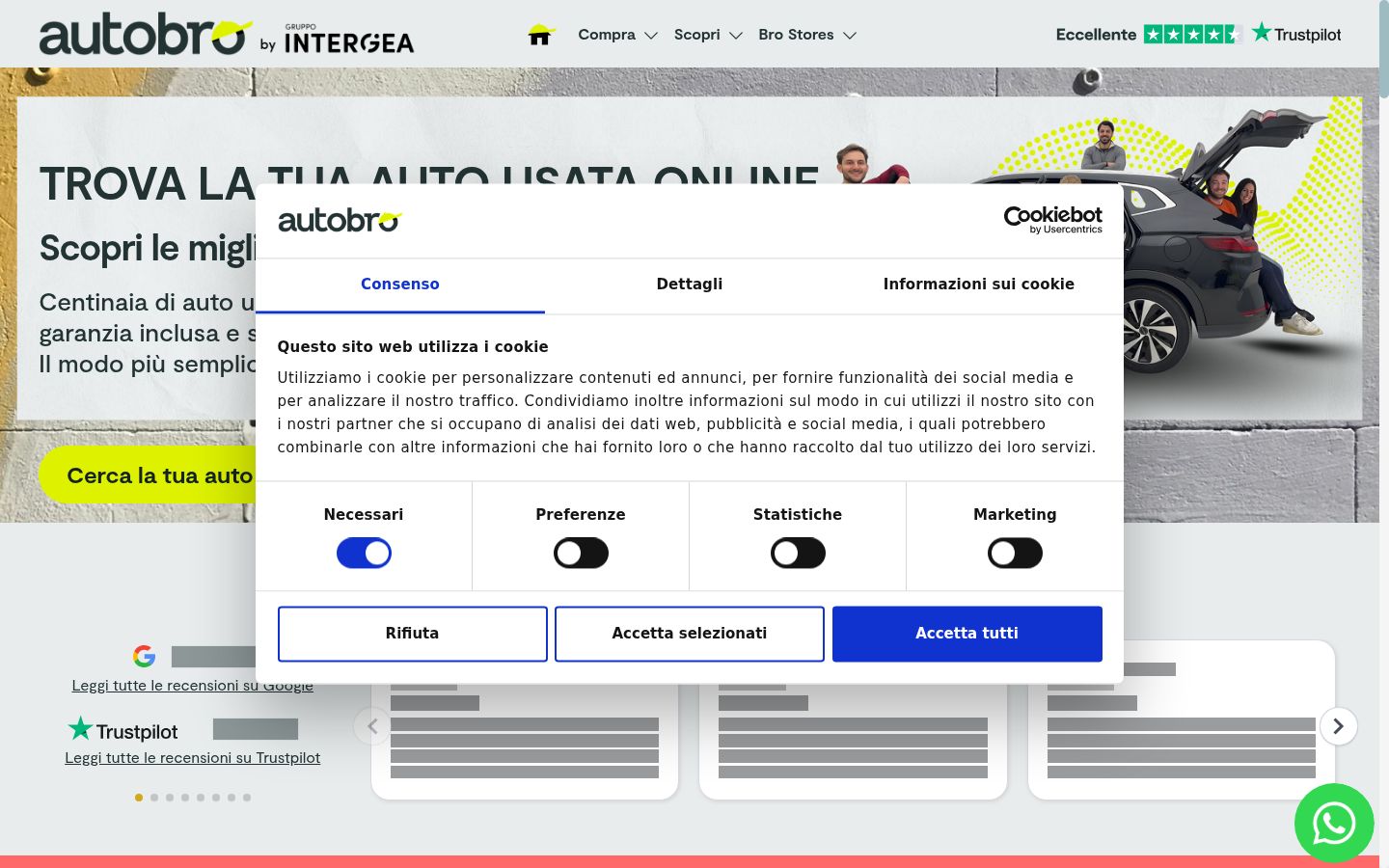Viewport: 1389px width, 868px height.
Task: Open WhatsApp chat button
Action: pos(1334,824)
